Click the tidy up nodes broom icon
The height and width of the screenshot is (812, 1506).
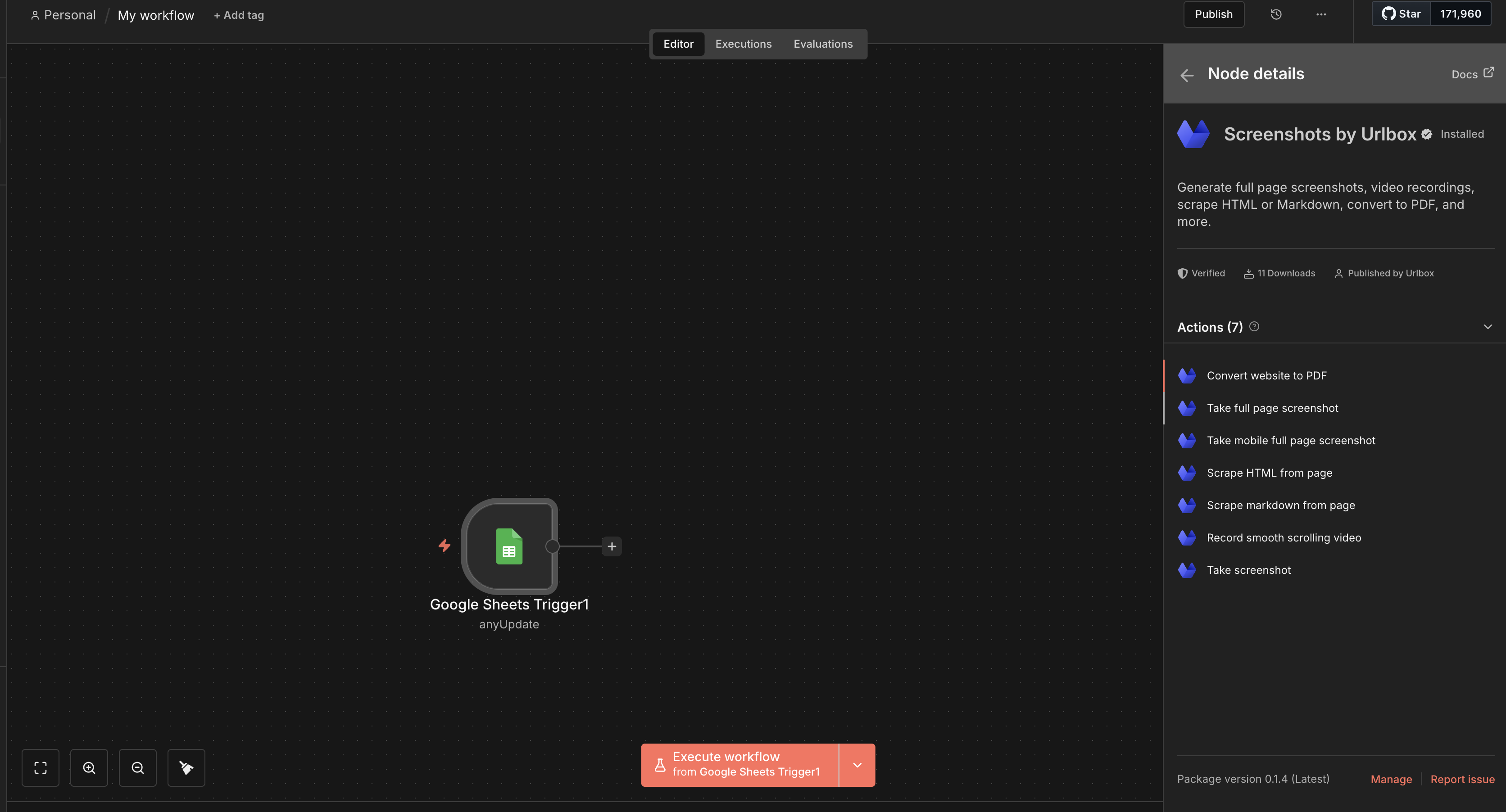[x=186, y=767]
